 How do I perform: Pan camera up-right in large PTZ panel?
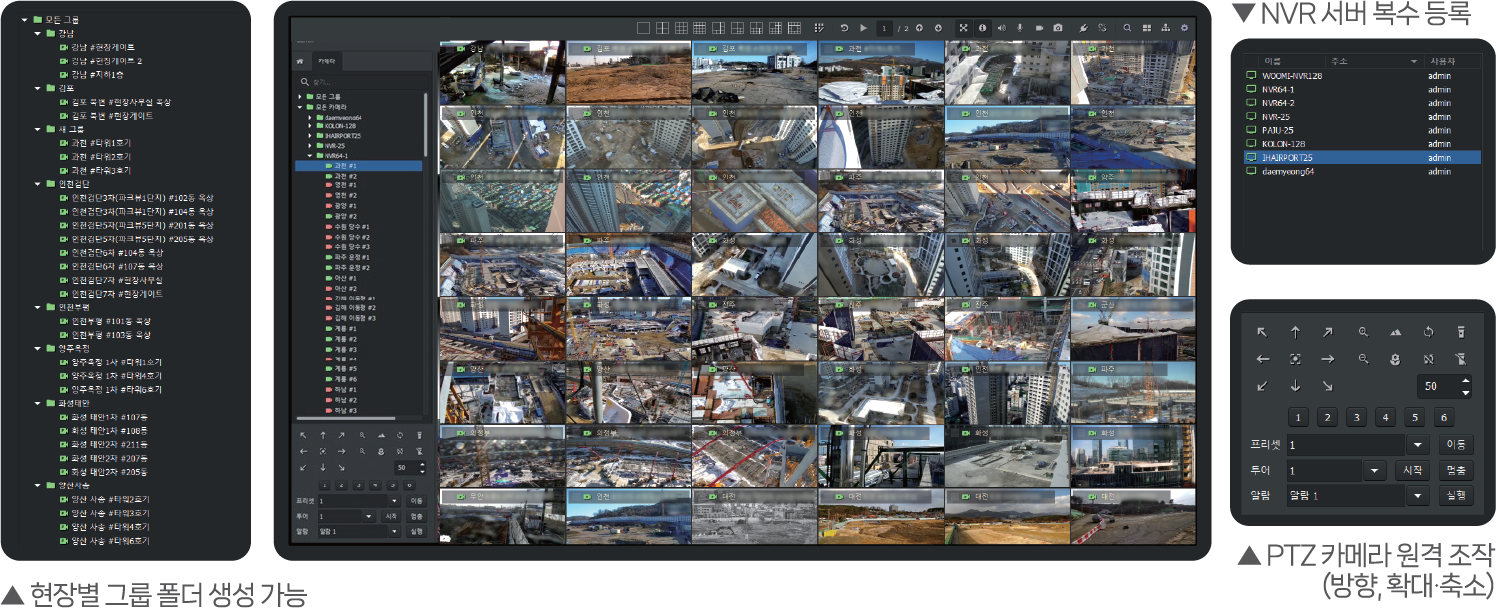1327,331
